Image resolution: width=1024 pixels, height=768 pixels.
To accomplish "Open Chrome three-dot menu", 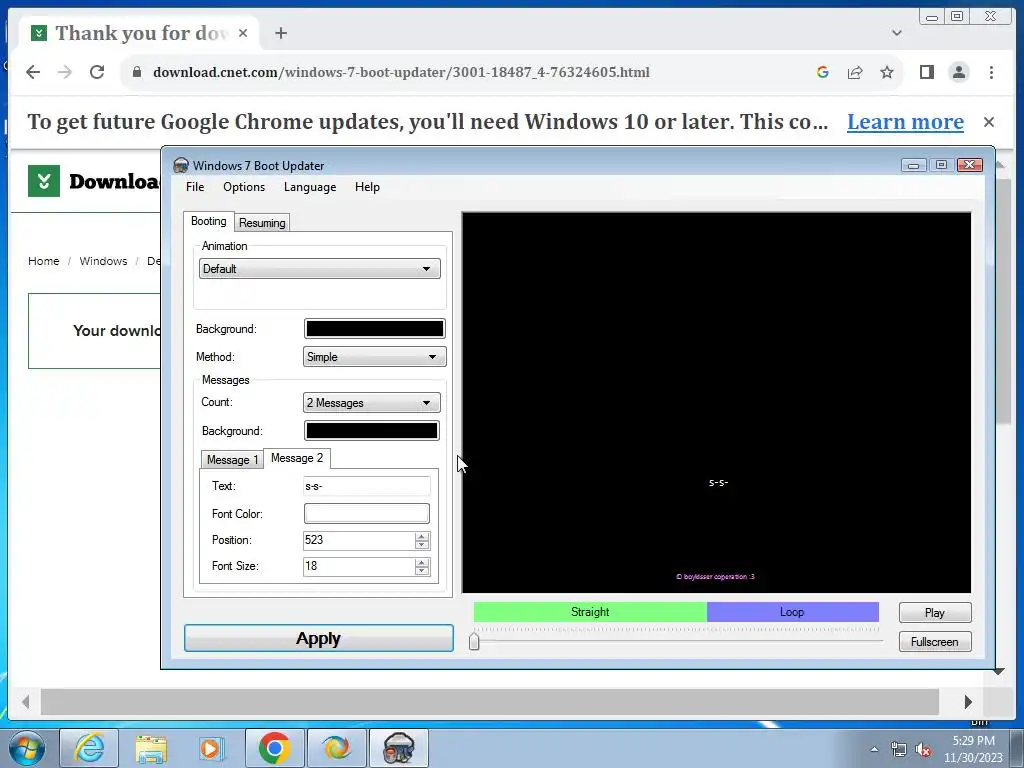I will point(991,72).
